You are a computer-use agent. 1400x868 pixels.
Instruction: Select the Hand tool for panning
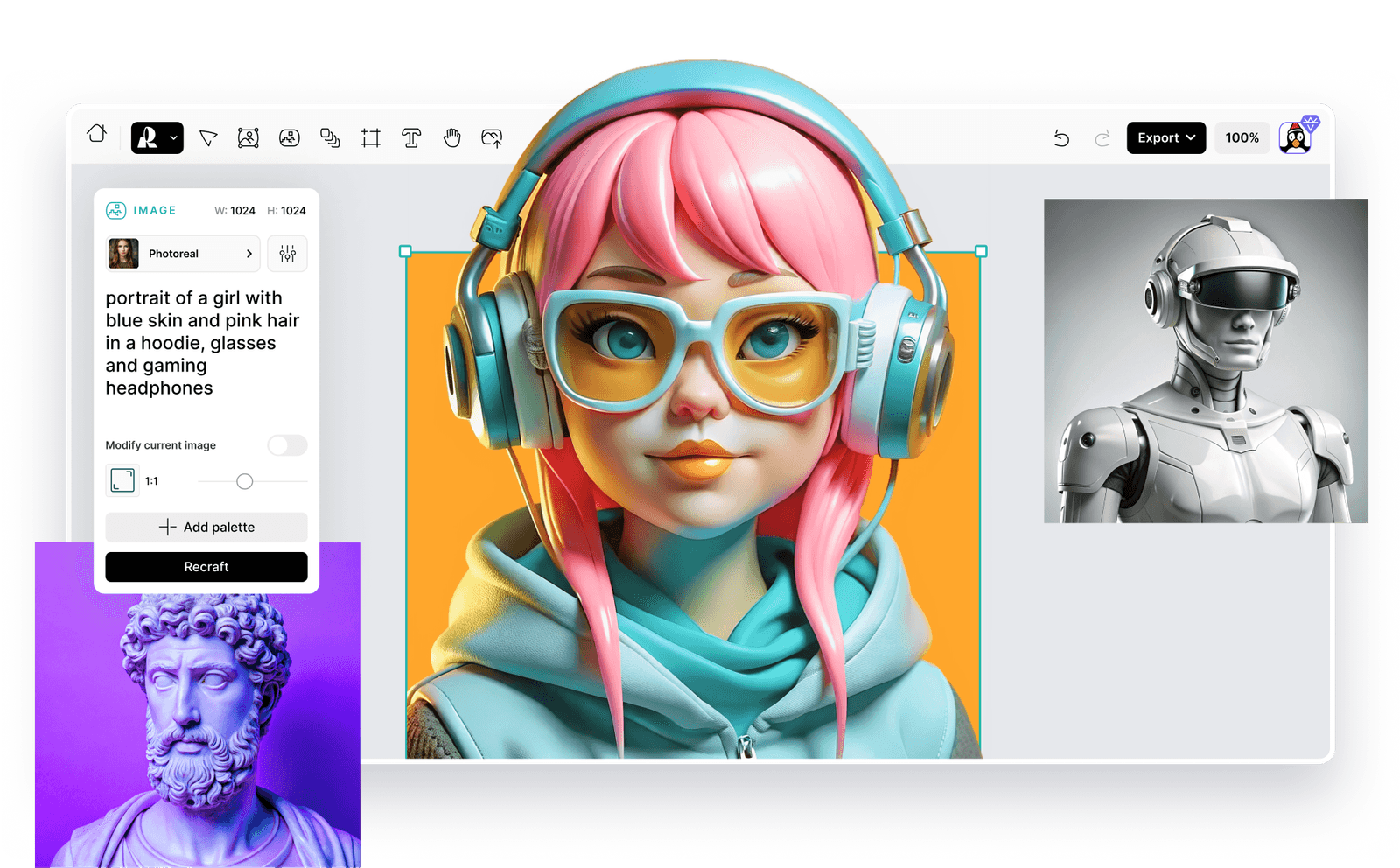pos(451,137)
